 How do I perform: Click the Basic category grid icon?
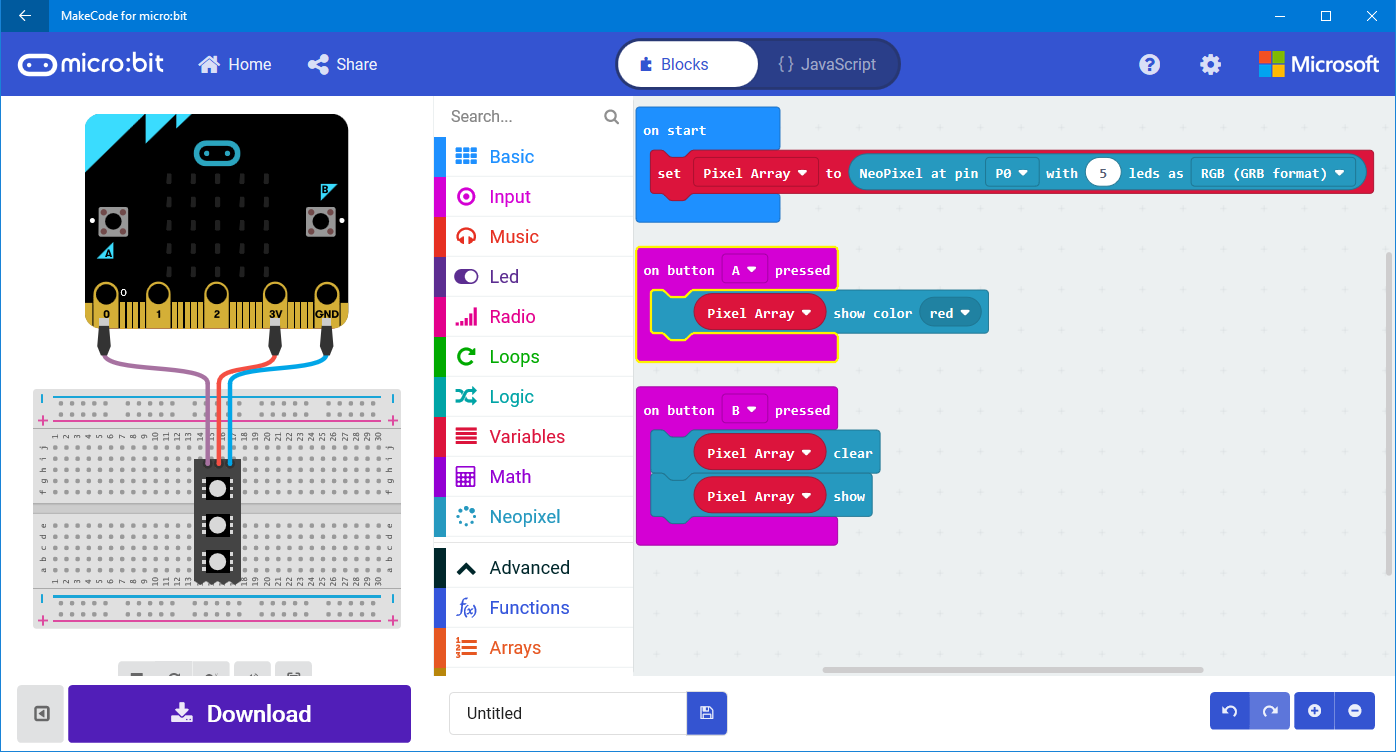[x=466, y=156]
